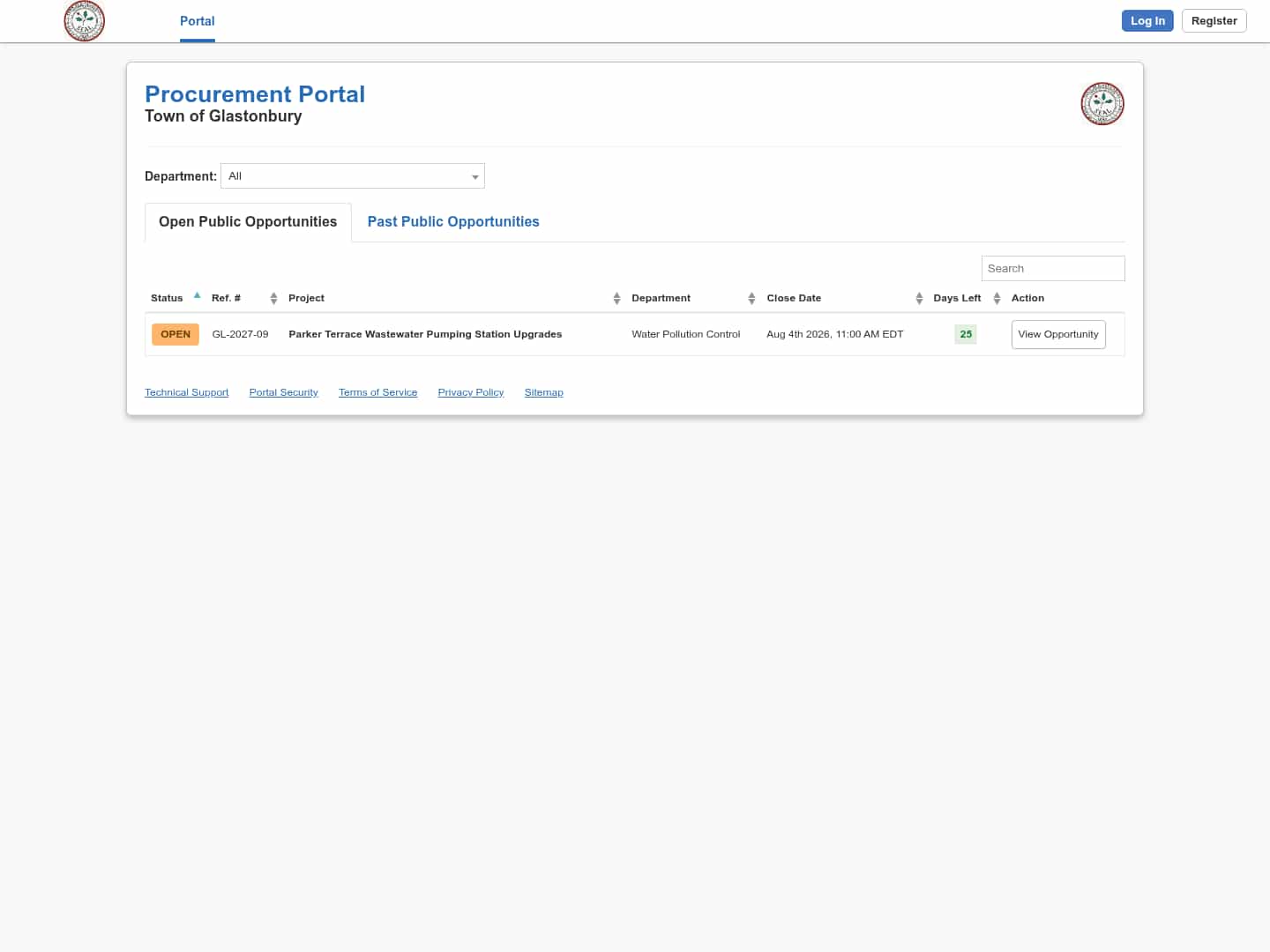This screenshot has width=1270, height=952.
Task: Switch to Open Public Opportunities tab
Action: (x=248, y=222)
